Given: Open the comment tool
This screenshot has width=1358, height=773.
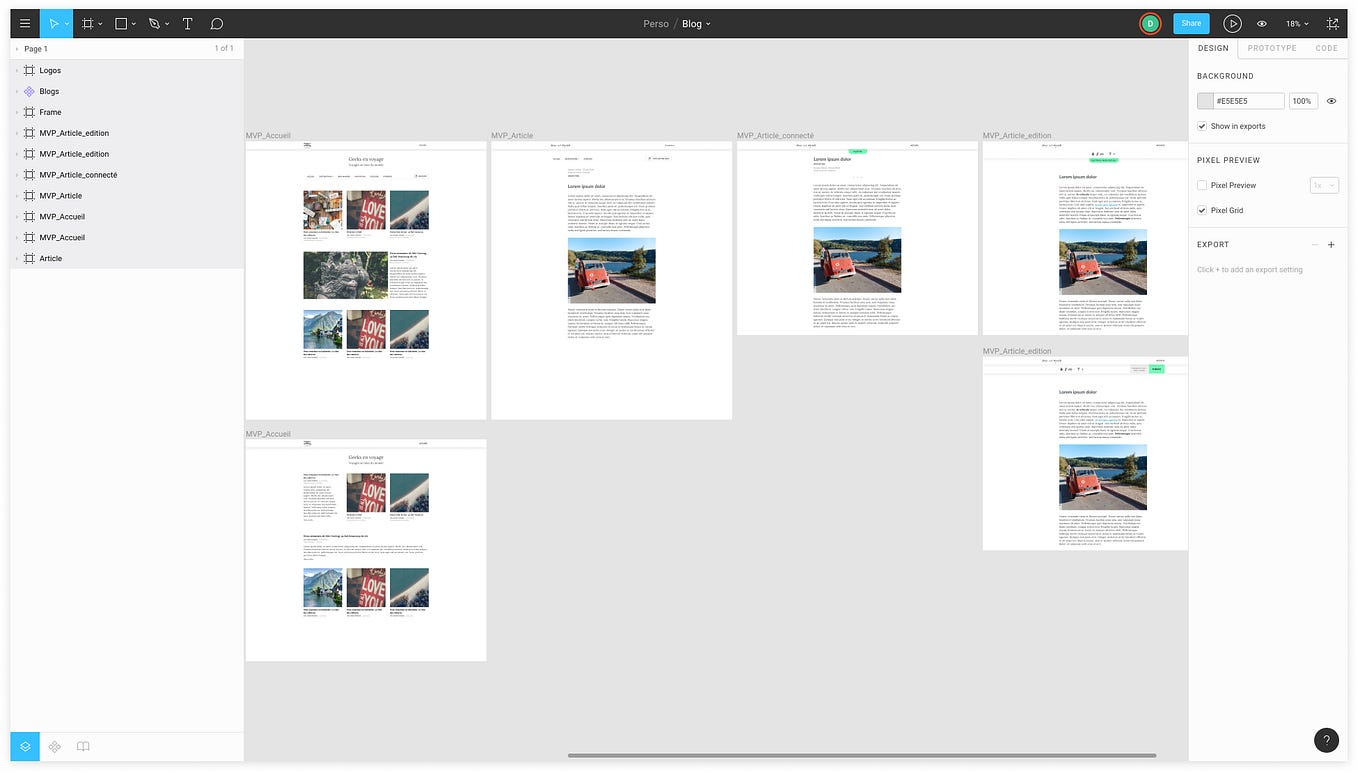Looking at the screenshot, I should pos(216,23).
